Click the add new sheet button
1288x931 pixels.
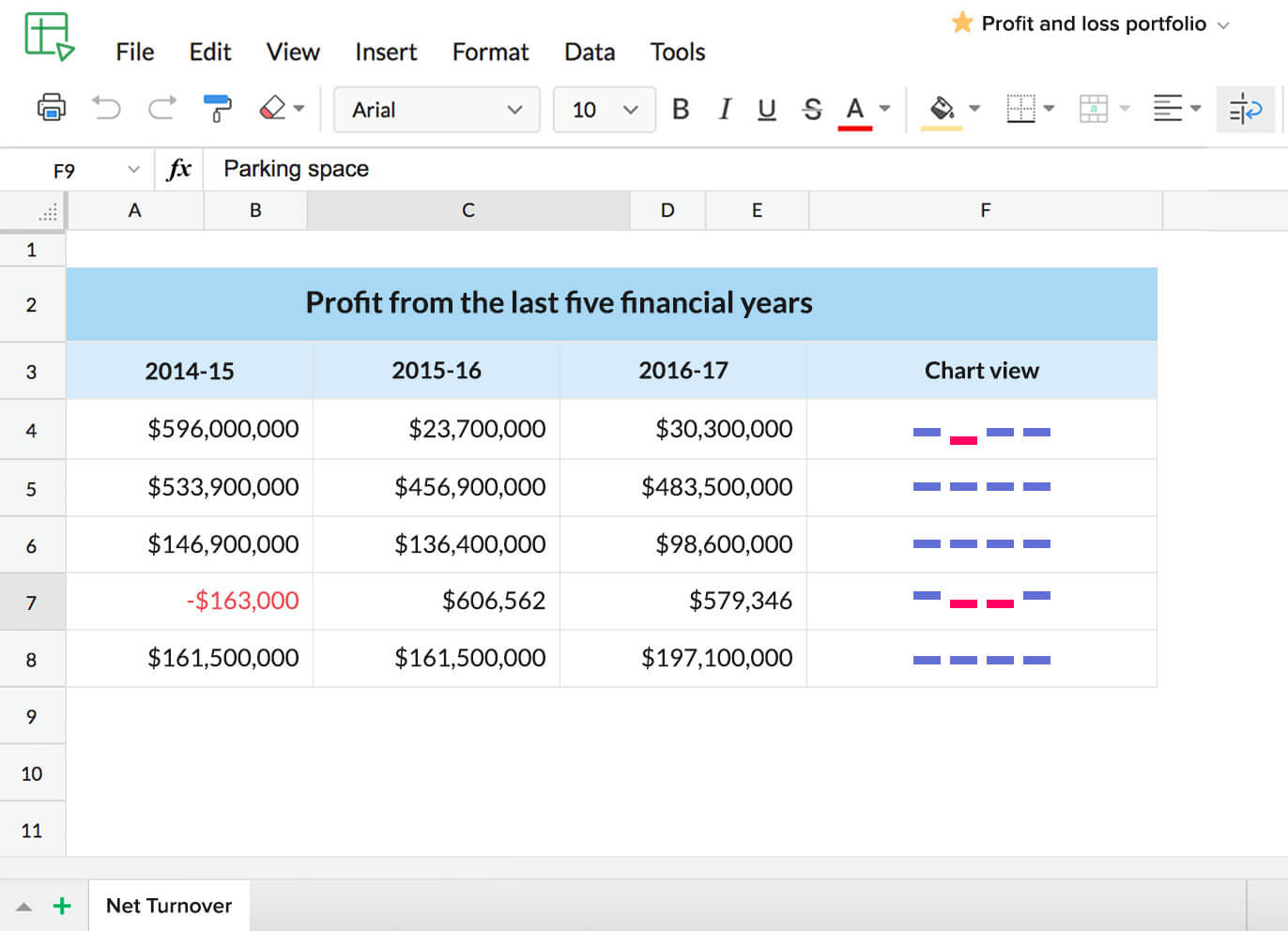(x=62, y=906)
